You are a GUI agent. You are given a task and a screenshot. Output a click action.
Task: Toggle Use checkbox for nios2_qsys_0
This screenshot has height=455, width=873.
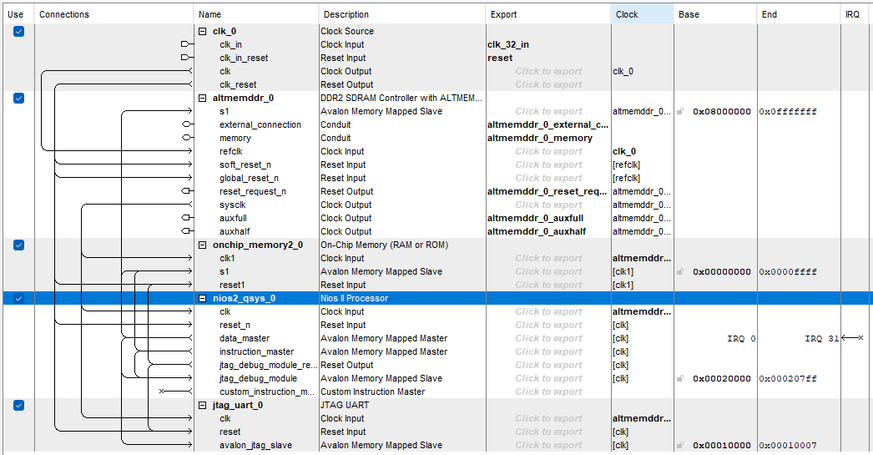pos(18,299)
